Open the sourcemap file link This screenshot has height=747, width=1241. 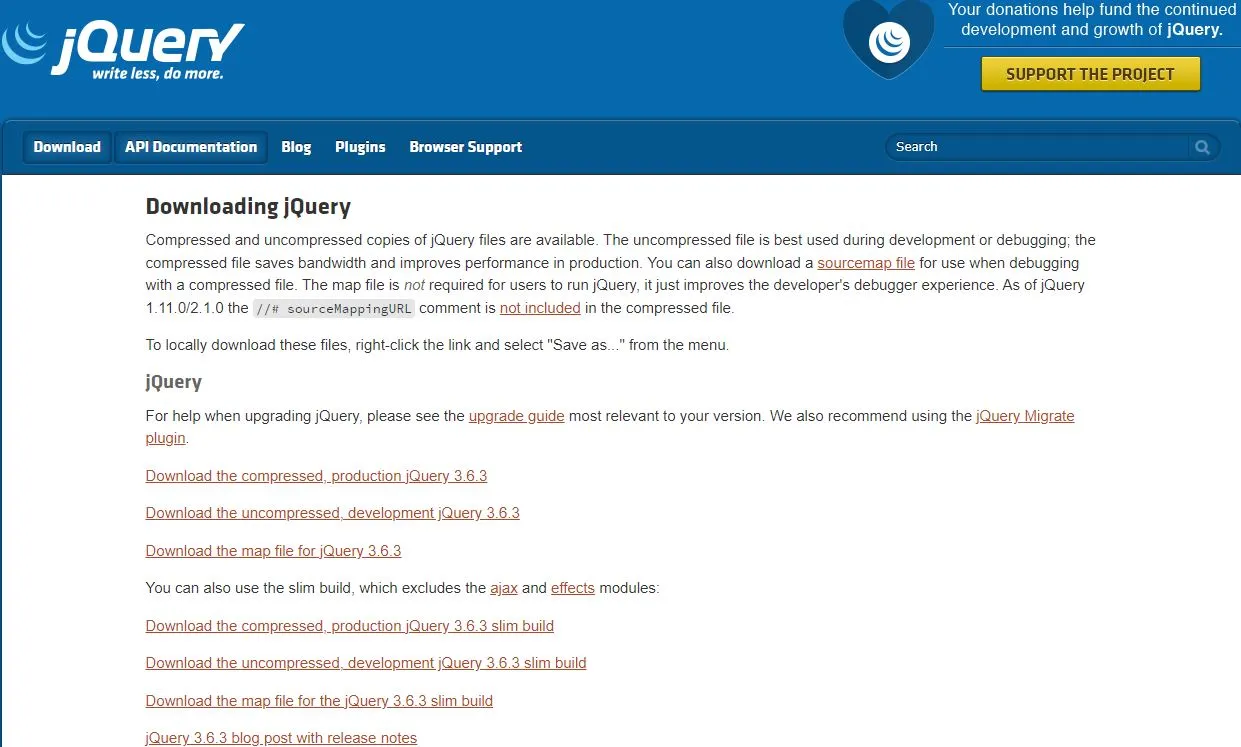866,263
